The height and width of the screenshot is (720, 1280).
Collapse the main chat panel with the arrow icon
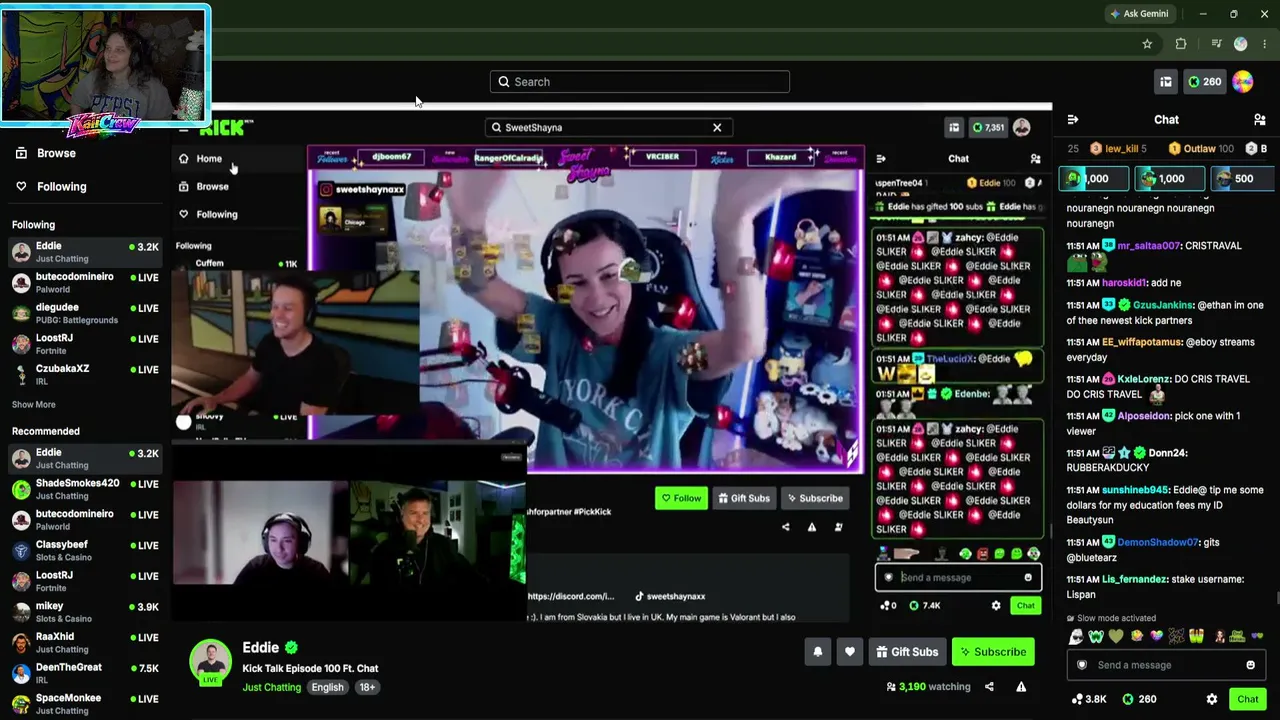pyautogui.click(x=1073, y=120)
